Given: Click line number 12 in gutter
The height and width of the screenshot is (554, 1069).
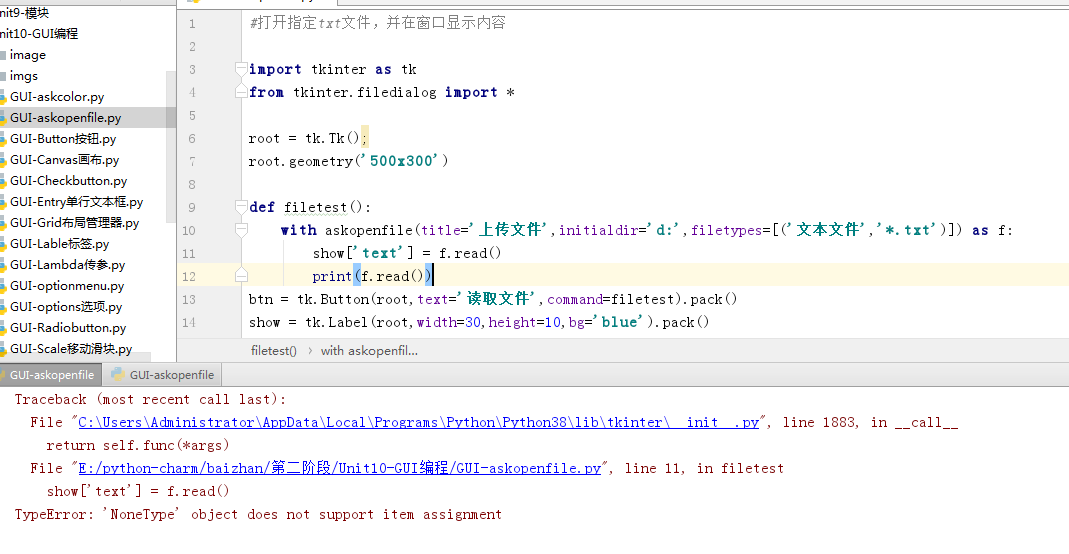Looking at the screenshot, I should [189, 277].
